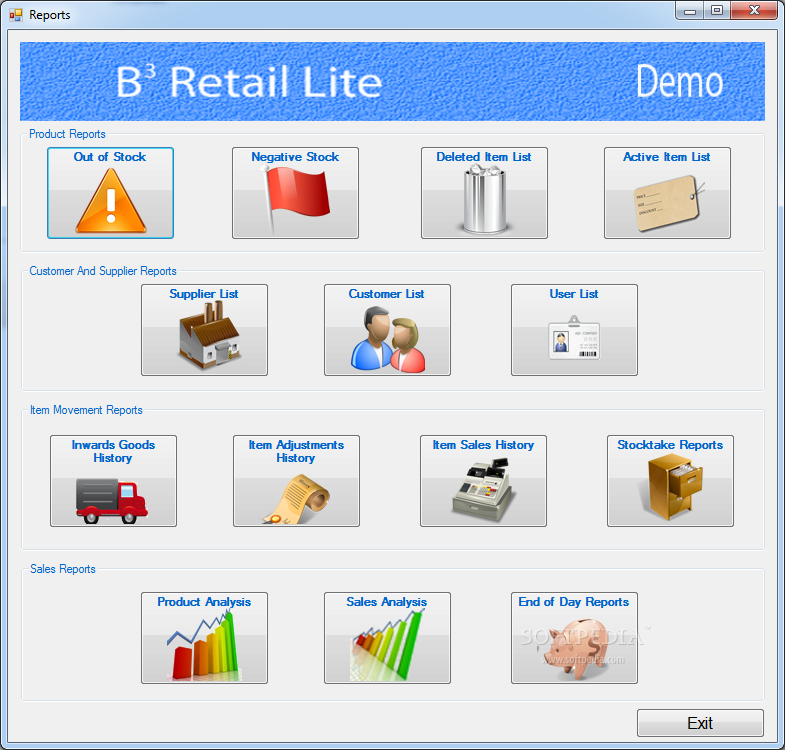Minimize the Reports window
The image size is (785, 750).
click(x=690, y=11)
